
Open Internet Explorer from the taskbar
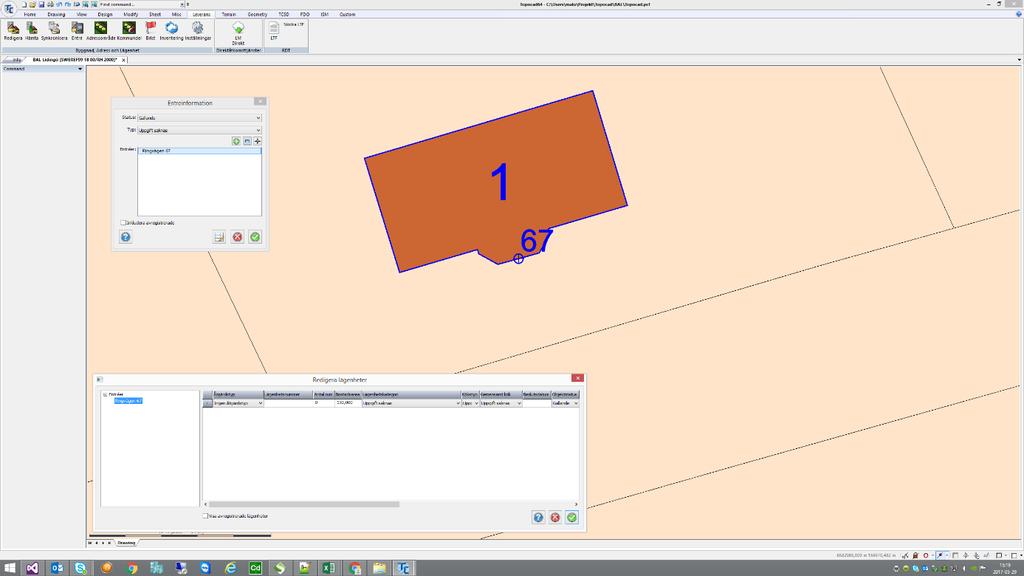231,568
